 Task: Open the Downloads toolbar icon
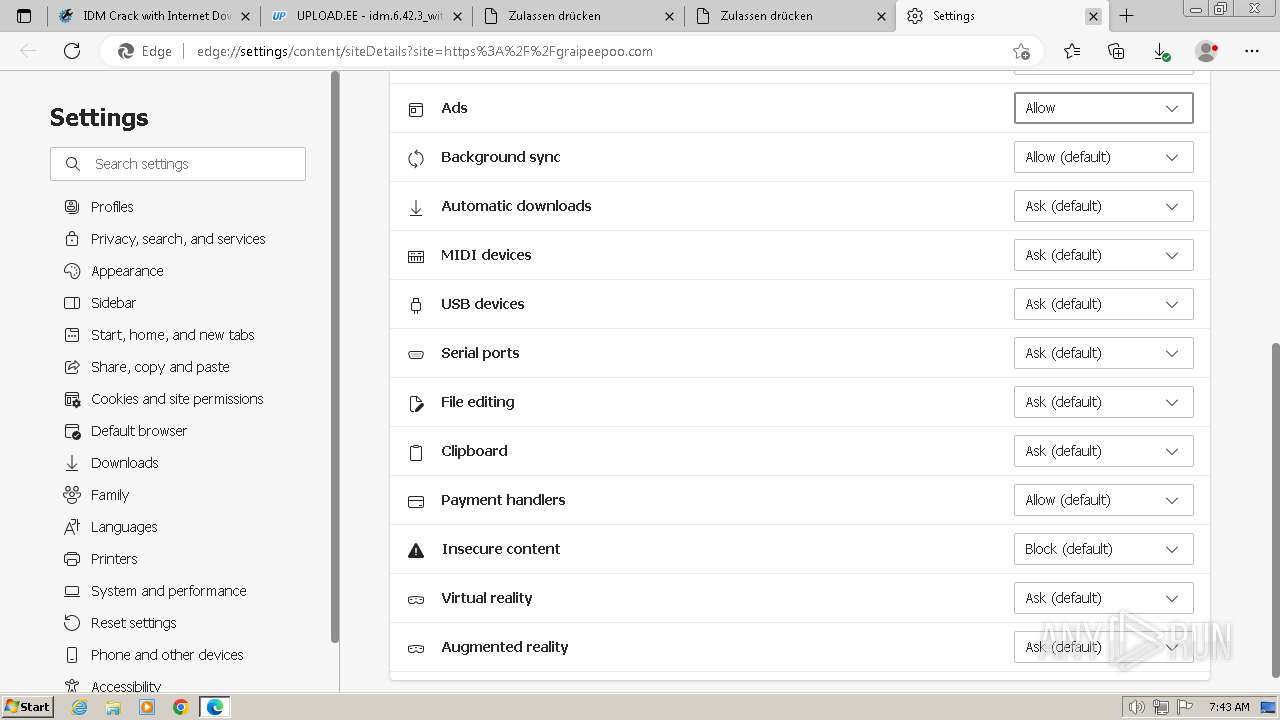point(1161,51)
